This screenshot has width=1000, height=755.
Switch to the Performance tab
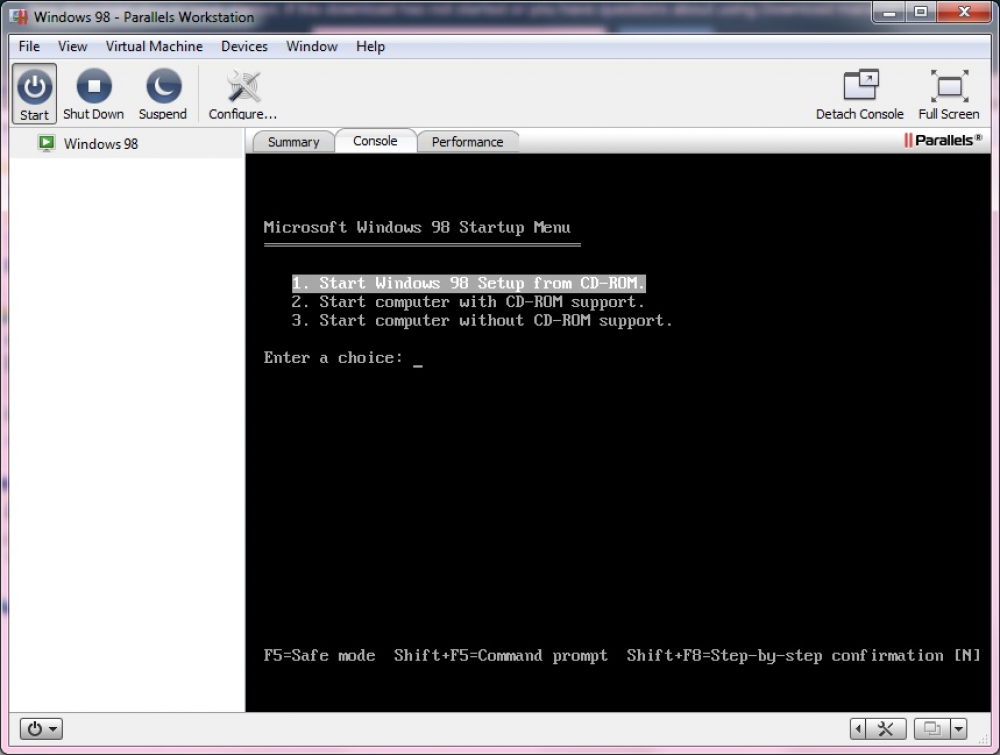pyautogui.click(x=467, y=142)
